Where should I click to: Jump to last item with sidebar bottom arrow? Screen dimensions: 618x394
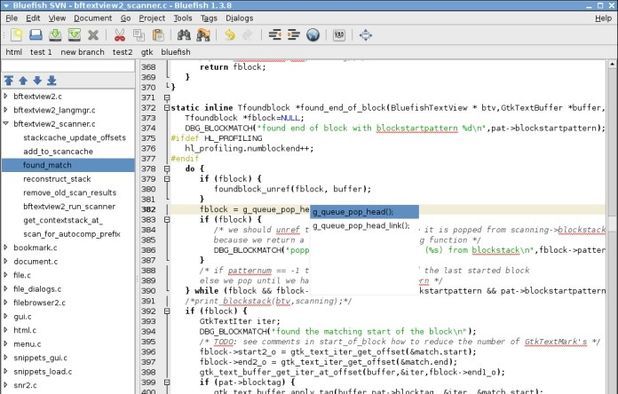point(52,80)
